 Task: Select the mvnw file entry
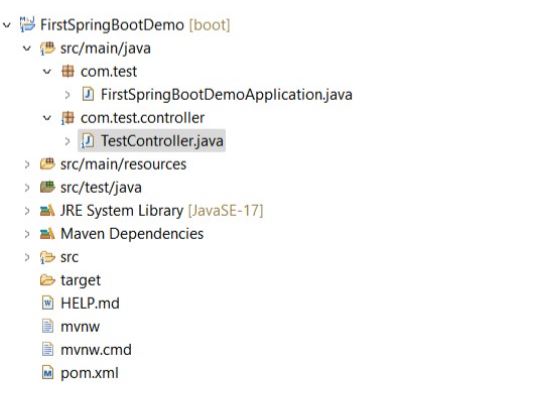point(80,326)
